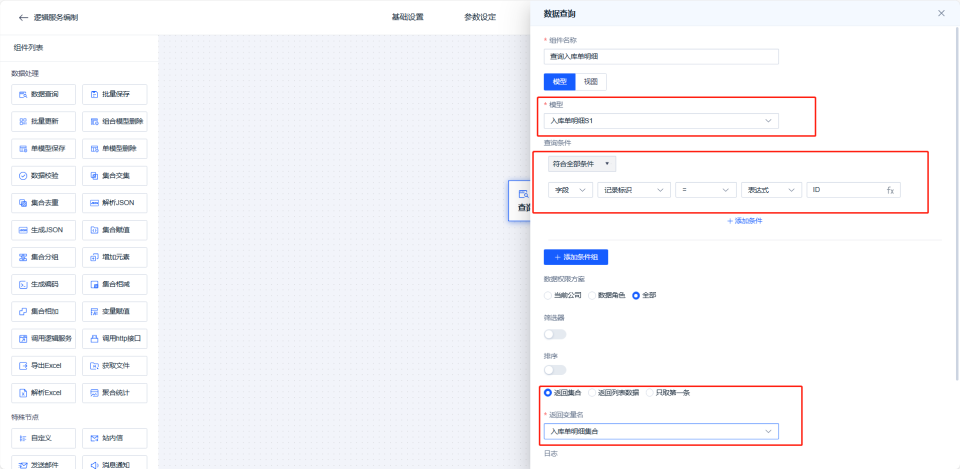Screen dimensions: 960x469
Task: Select the 调用逻辑服务 component
Action: point(43,339)
